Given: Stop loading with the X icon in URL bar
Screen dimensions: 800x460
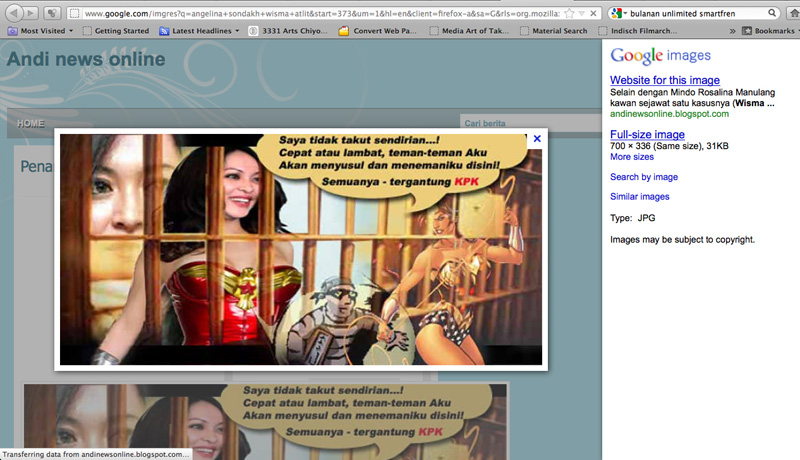Looking at the screenshot, I should 593,13.
